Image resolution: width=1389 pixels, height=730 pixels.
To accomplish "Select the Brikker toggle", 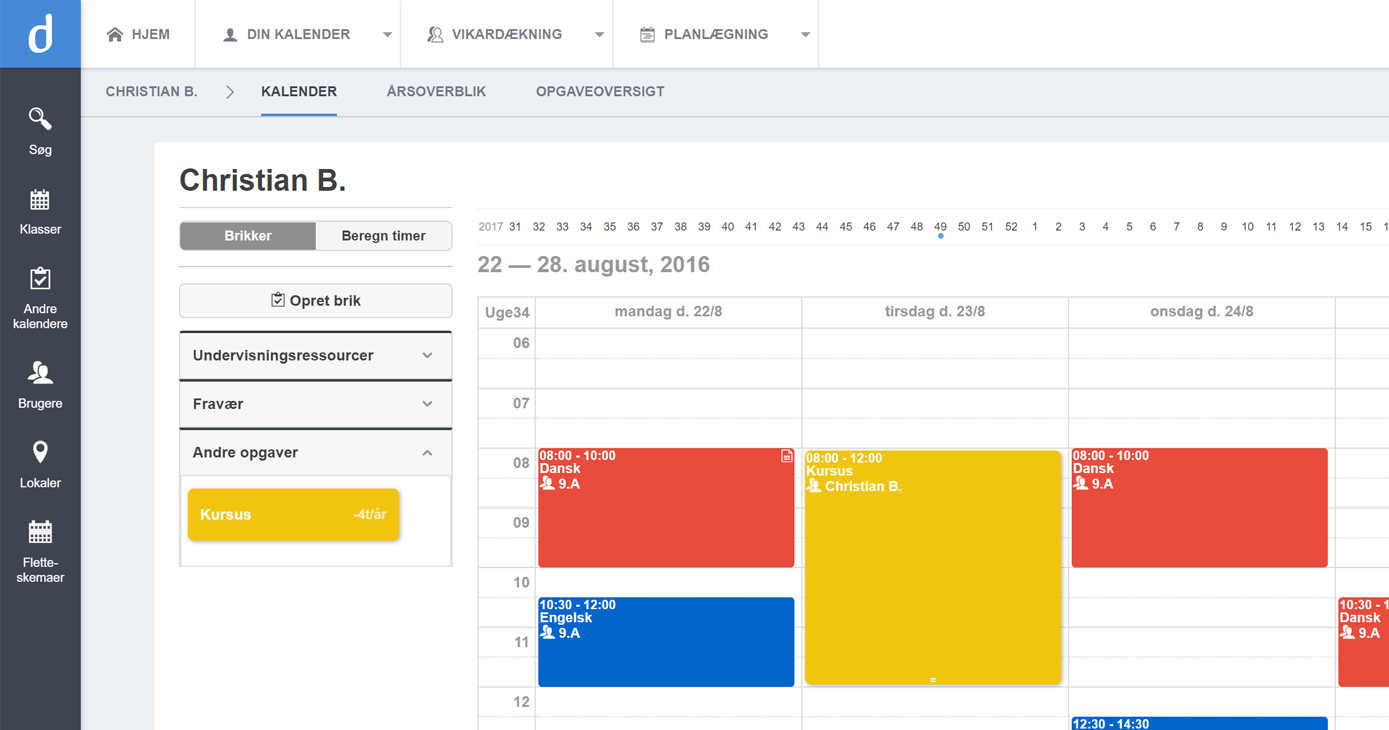I will [248, 236].
